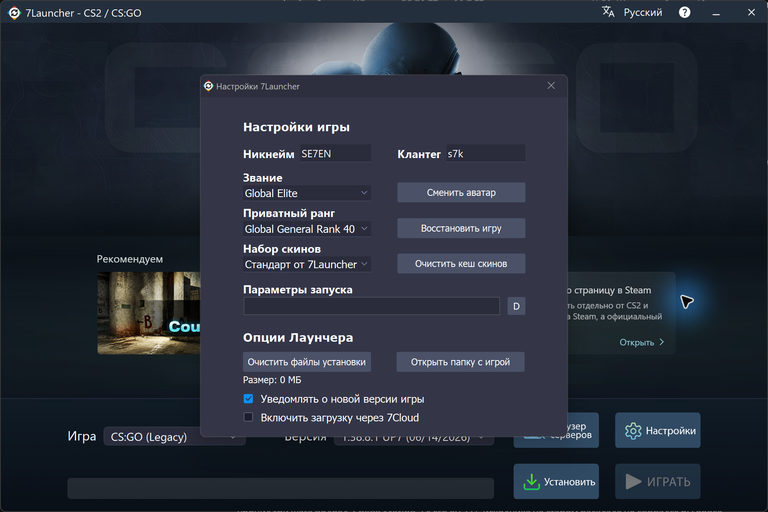This screenshot has height=512, width=768.
Task: Open the language translate icon
Action: pos(608,12)
